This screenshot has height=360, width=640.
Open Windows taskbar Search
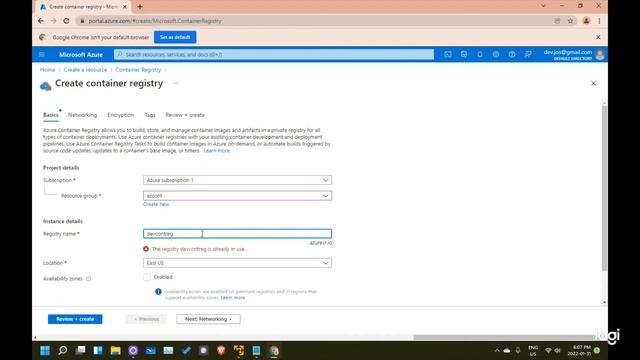[x=62, y=350]
